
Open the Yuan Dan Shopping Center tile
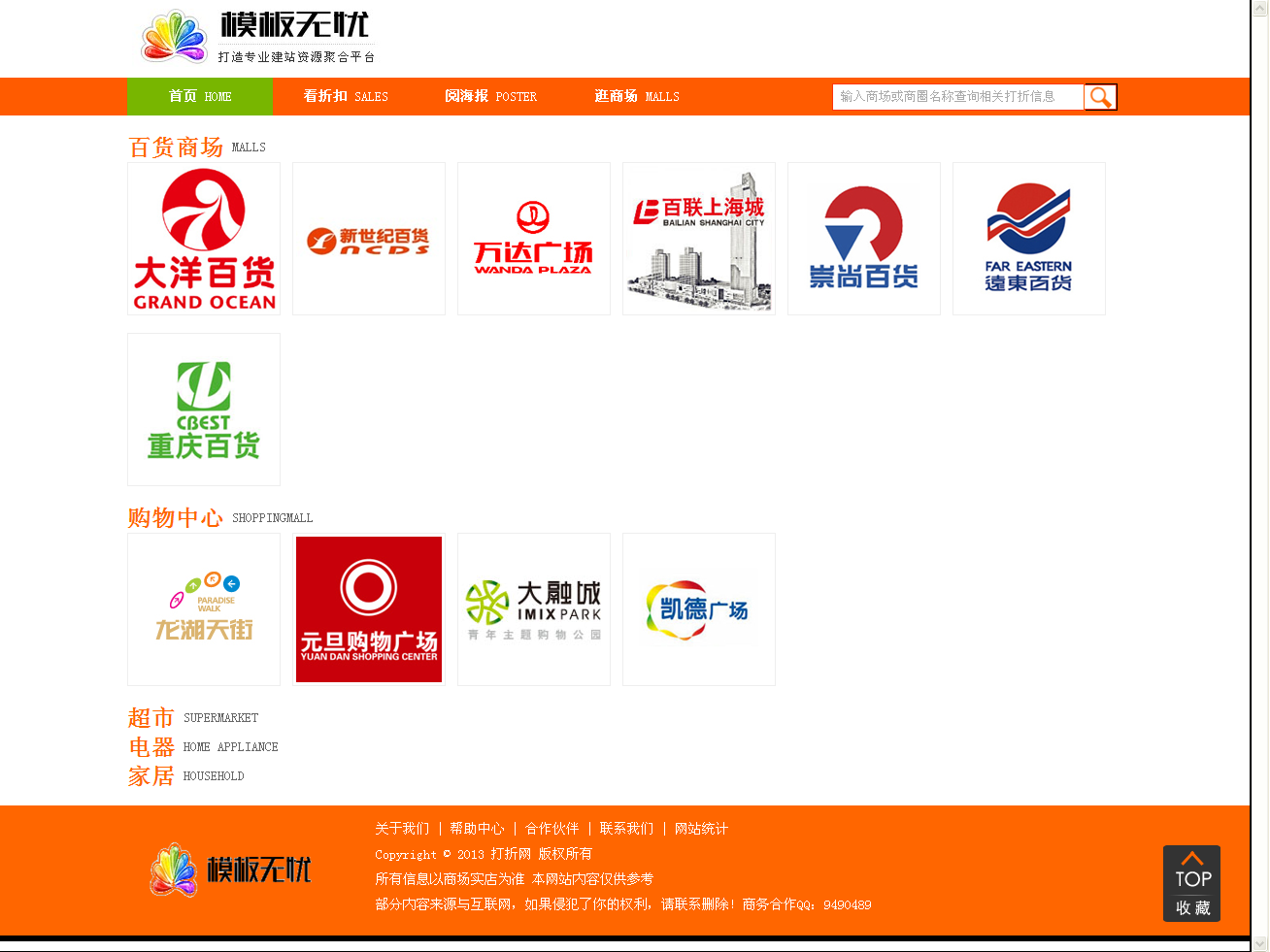click(x=369, y=609)
